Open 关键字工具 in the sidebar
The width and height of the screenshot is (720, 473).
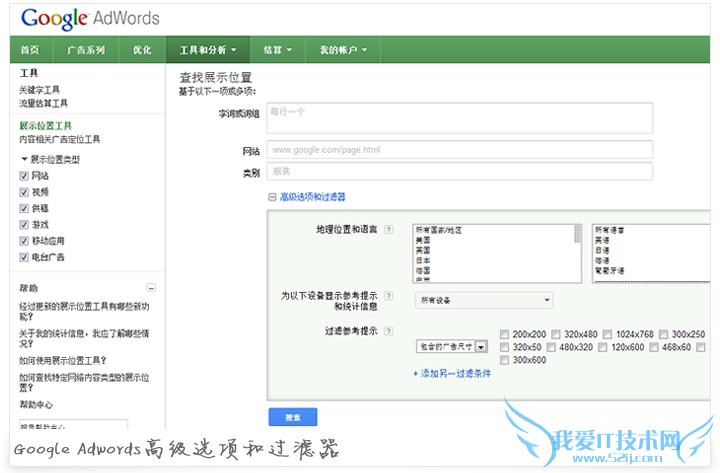pyautogui.click(x=39, y=90)
